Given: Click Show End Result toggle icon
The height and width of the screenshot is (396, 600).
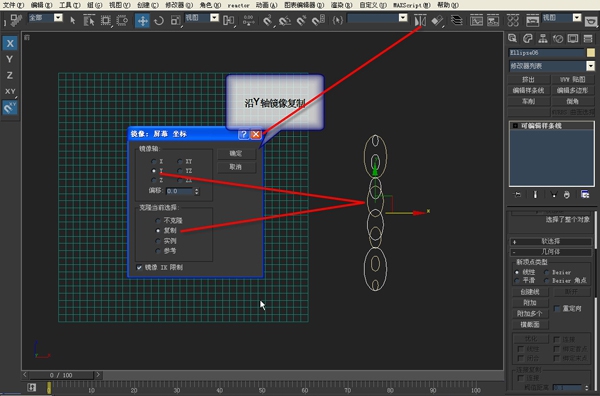Looking at the screenshot, I should tap(535, 195).
